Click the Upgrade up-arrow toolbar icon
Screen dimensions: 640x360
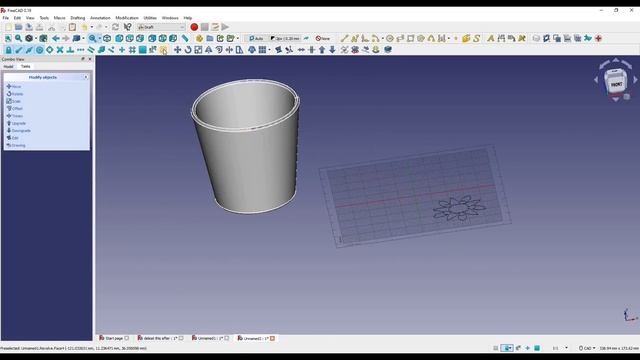coord(322,50)
